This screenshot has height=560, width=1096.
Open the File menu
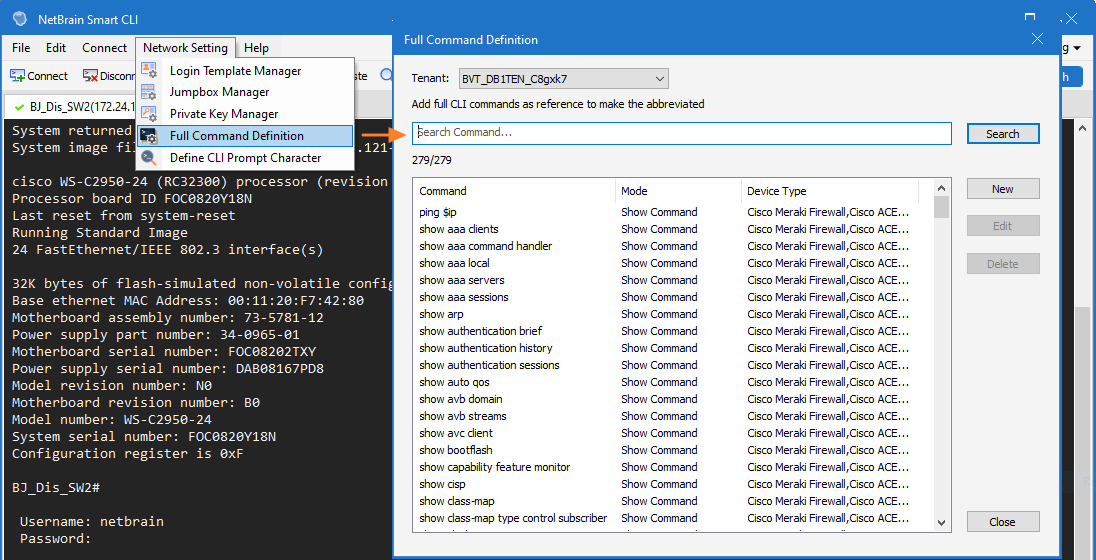pos(22,48)
